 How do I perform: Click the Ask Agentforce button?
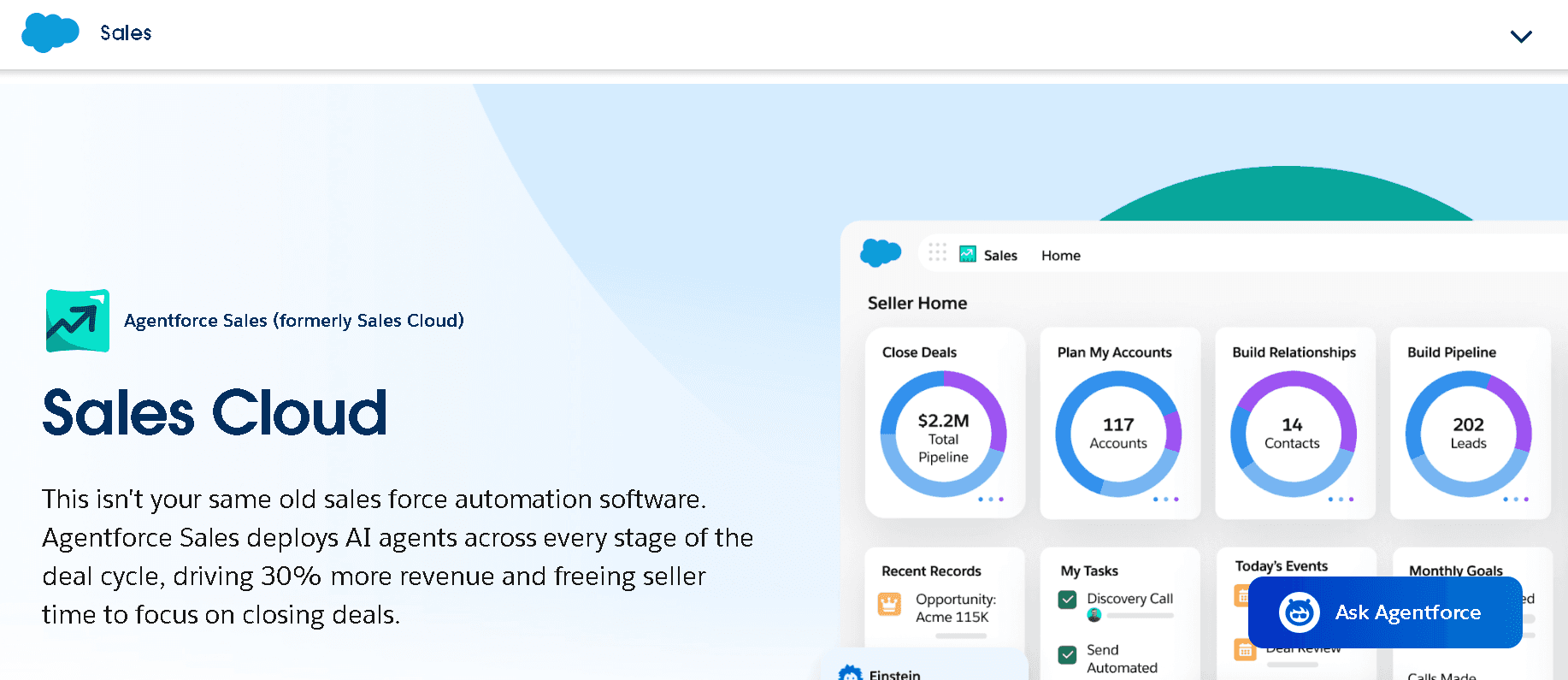[x=1385, y=612]
